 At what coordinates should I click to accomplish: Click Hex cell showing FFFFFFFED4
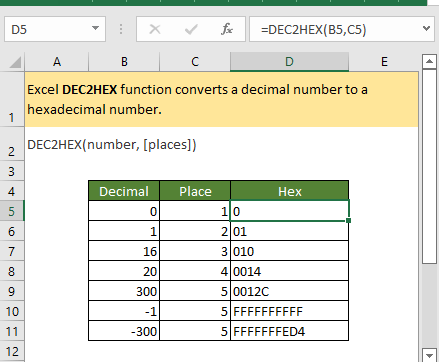(x=289, y=331)
